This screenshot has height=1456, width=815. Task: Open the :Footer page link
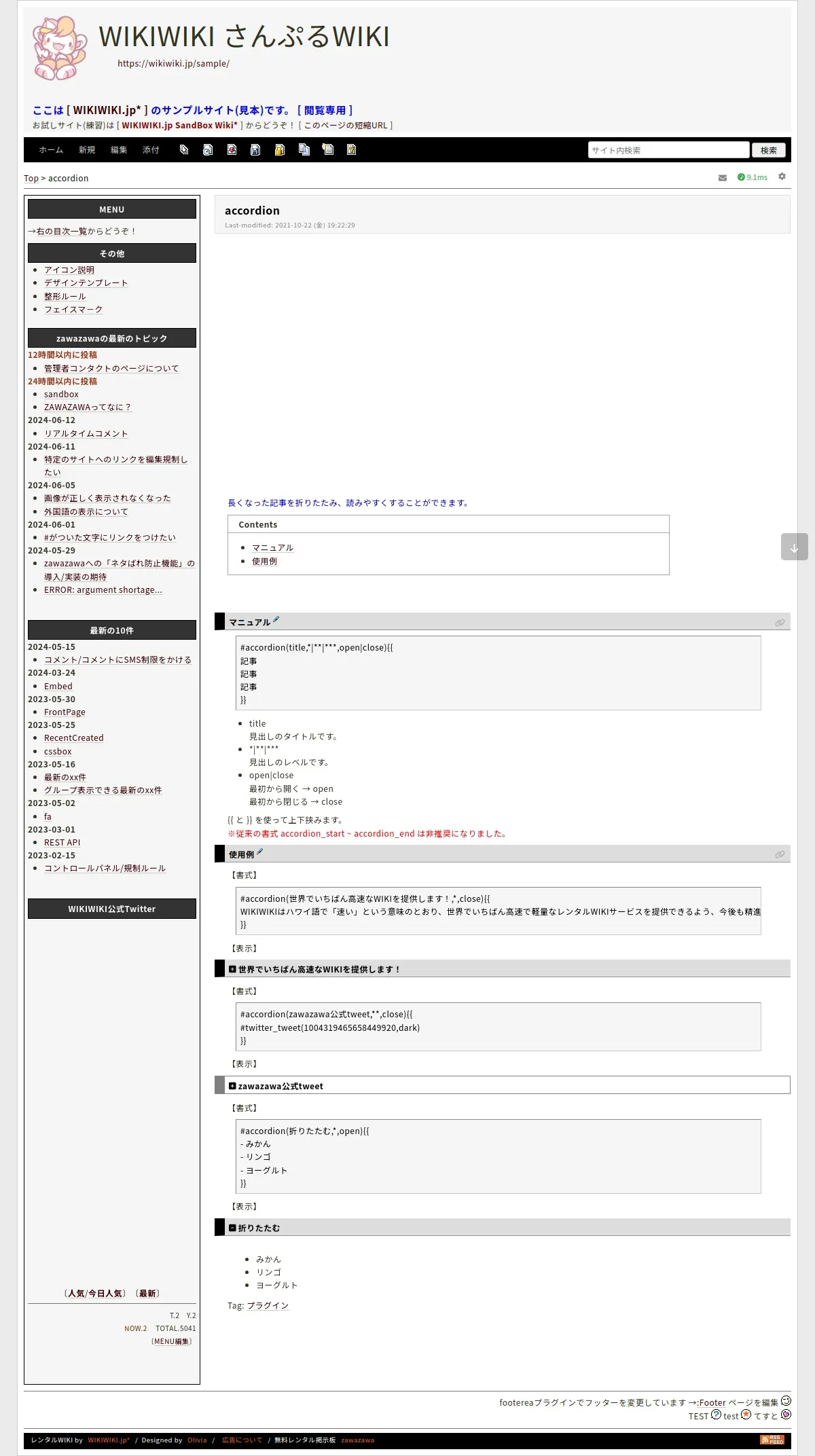(x=711, y=1402)
